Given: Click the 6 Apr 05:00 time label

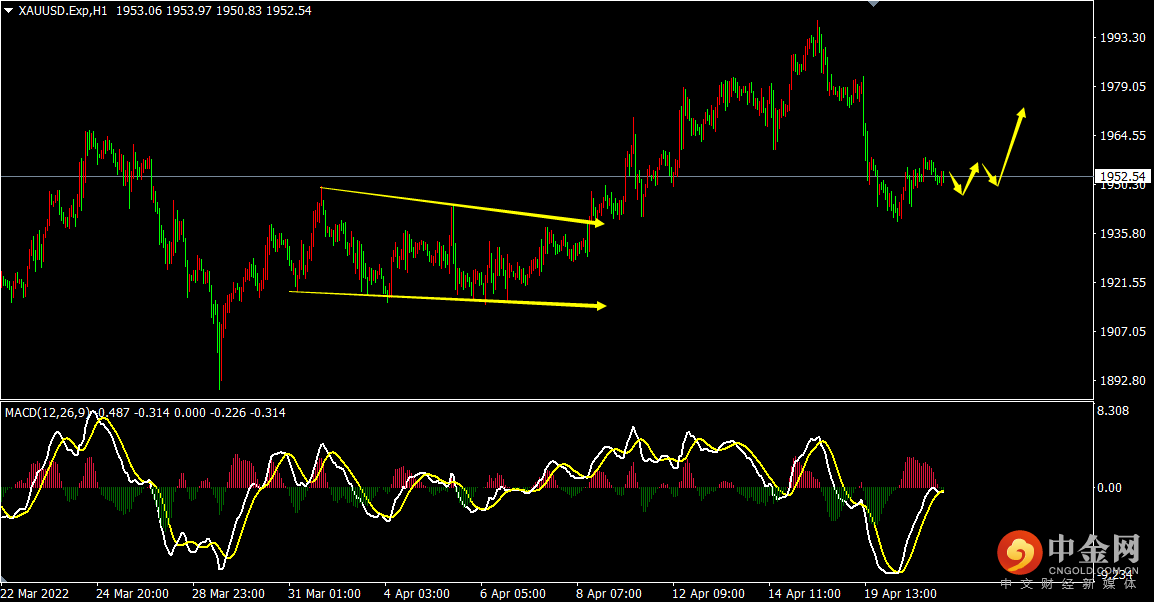Looking at the screenshot, I should point(513,593).
